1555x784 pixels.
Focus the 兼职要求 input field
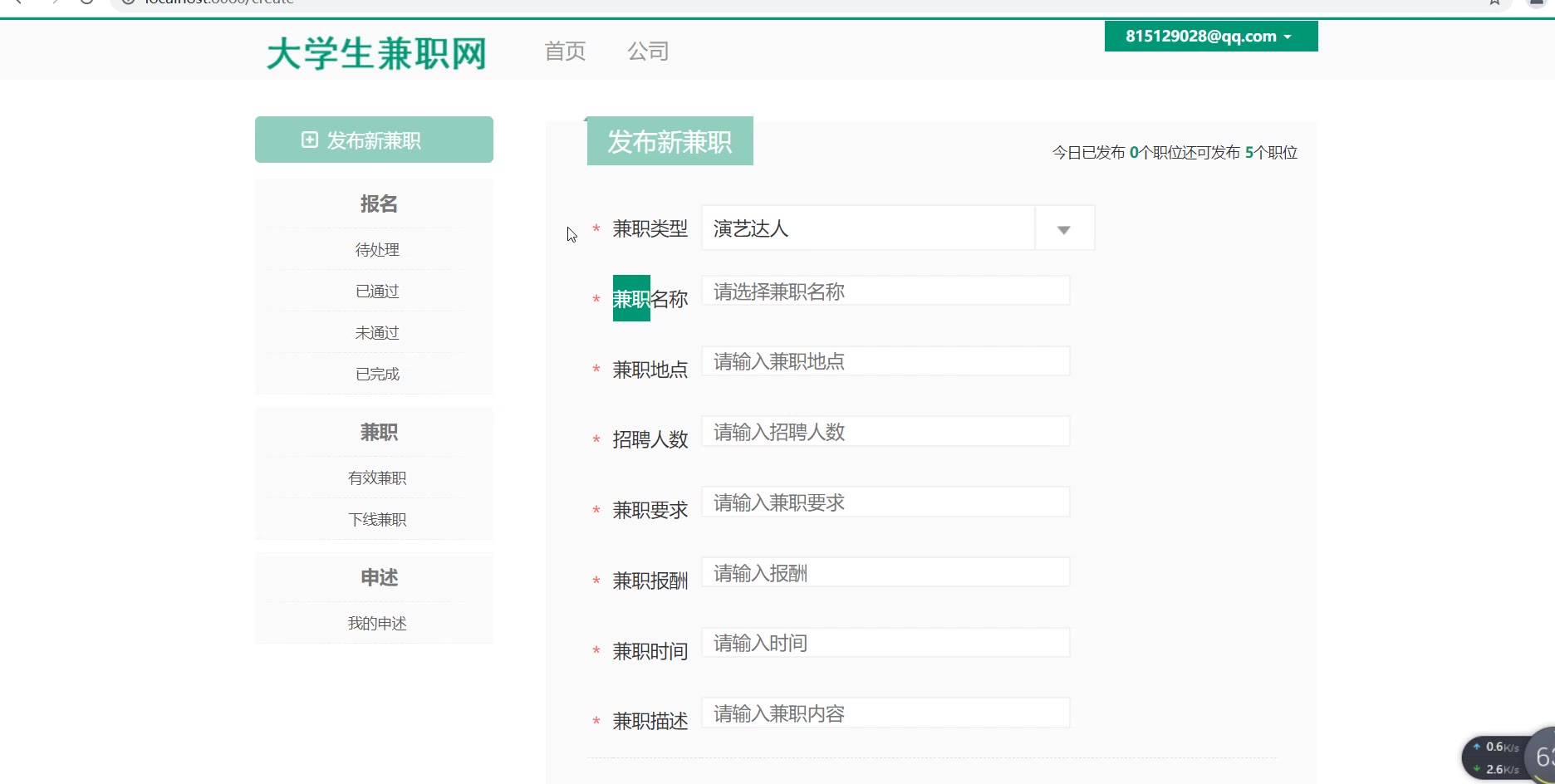coord(885,502)
